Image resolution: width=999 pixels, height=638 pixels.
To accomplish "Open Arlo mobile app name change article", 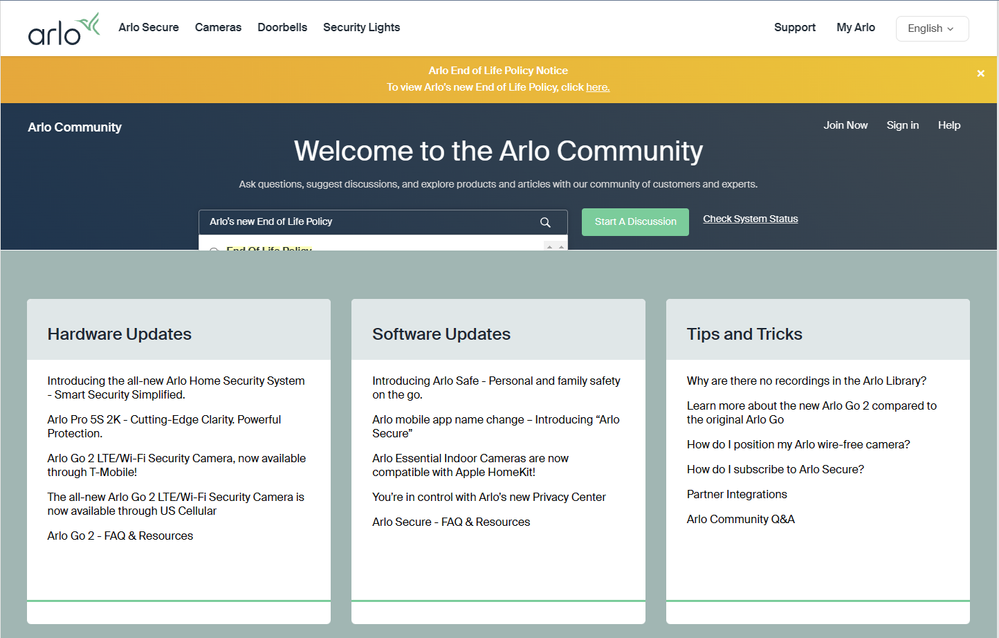I will pyautogui.click(x=496, y=426).
